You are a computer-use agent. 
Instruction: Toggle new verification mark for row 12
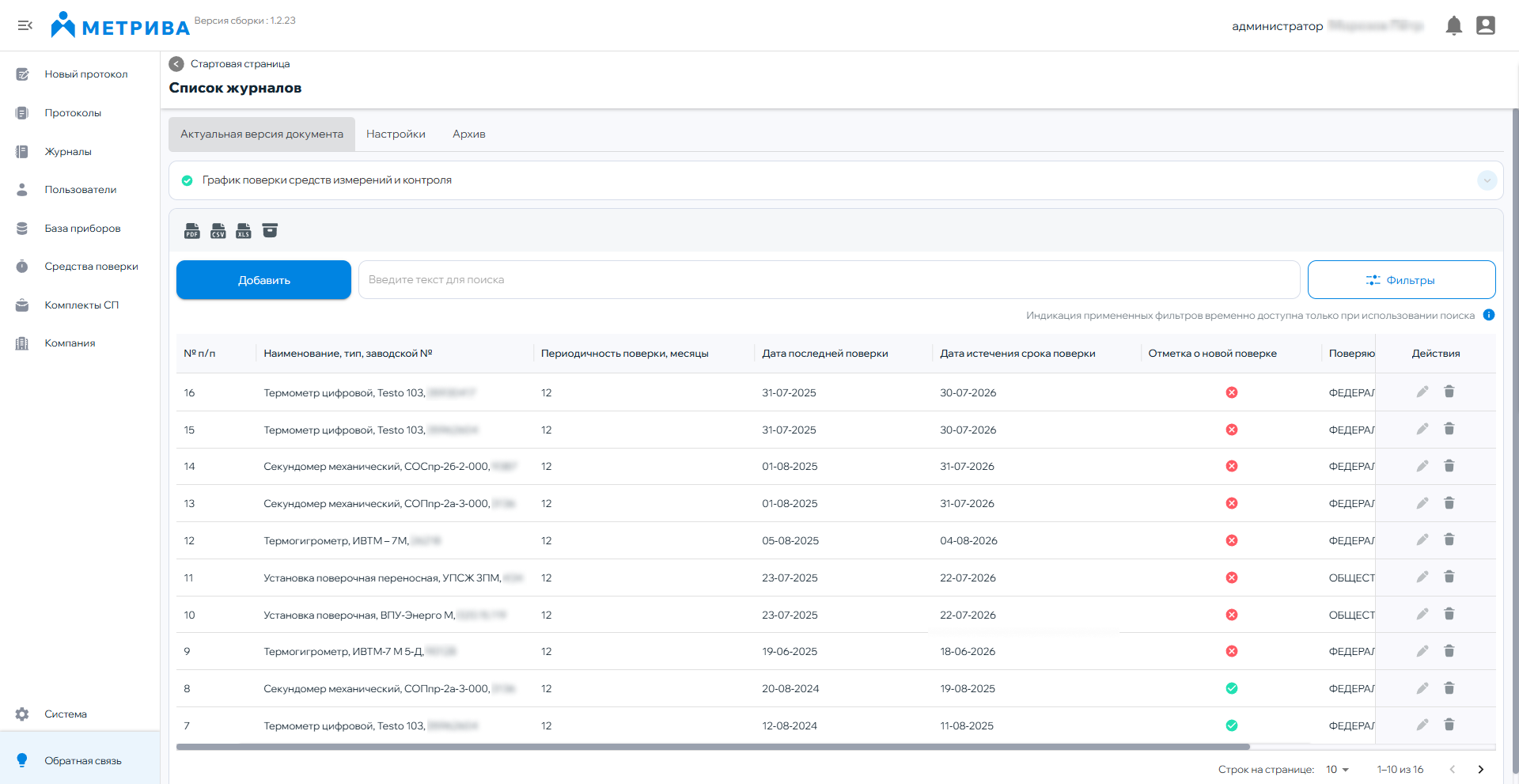coord(1231,540)
